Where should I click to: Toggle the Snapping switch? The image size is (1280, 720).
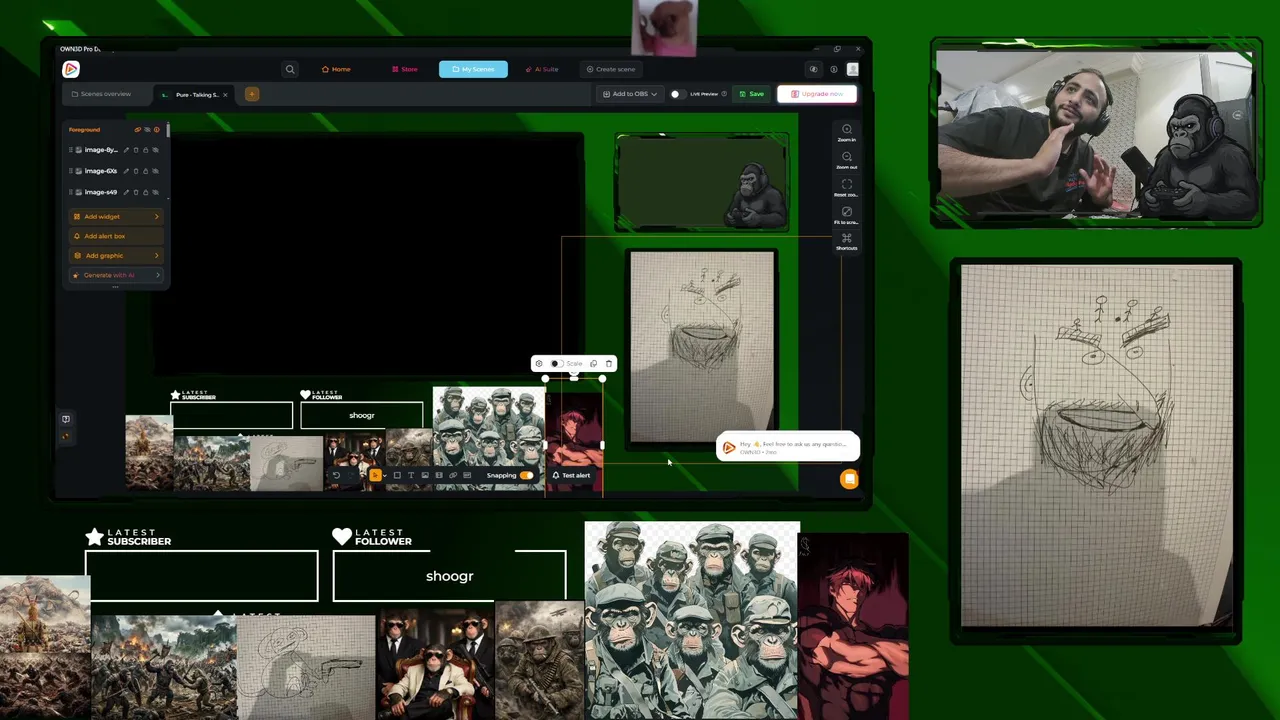pyautogui.click(x=526, y=475)
